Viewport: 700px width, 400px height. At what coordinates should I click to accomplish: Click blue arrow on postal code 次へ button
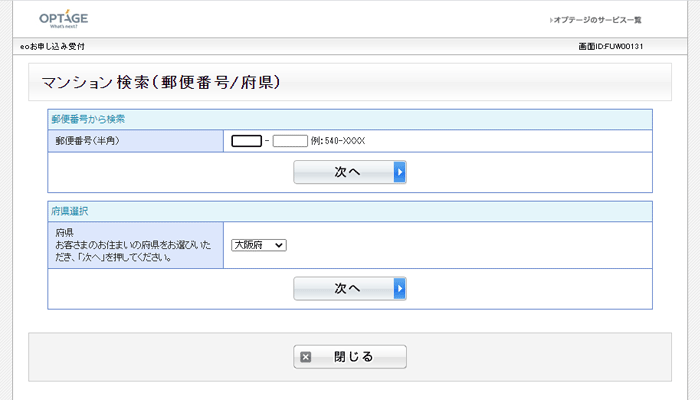coord(400,172)
